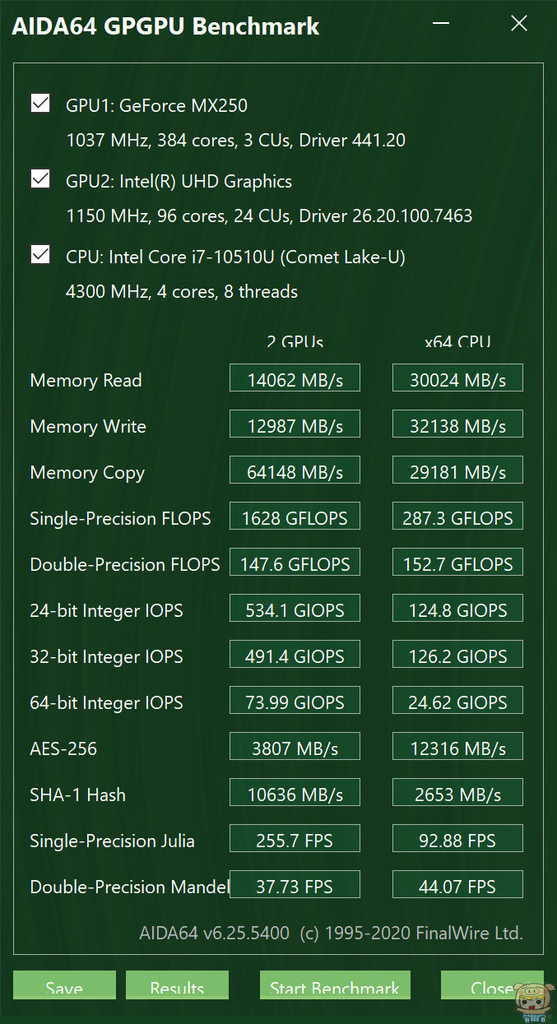Click the Close button at bottom
The height and width of the screenshot is (1024, 557).
pyautogui.click(x=492, y=986)
